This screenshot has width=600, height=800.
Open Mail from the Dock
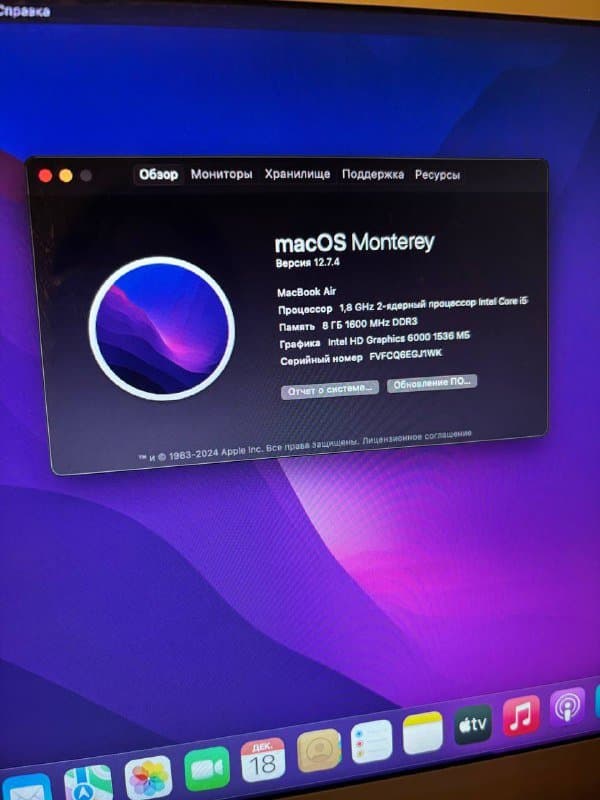(27, 787)
